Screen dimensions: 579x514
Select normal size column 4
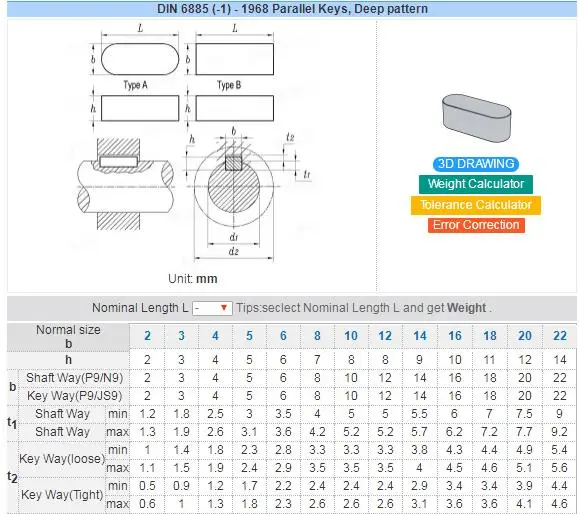coord(215,336)
